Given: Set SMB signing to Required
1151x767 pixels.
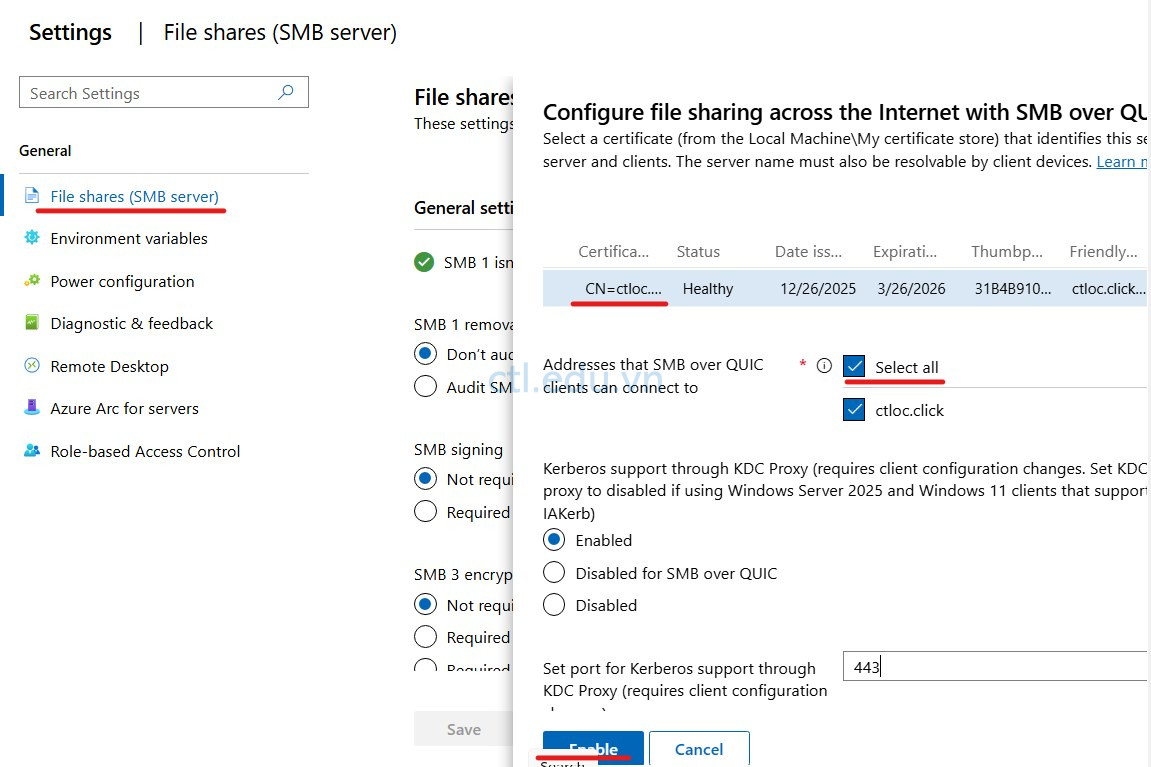Looking at the screenshot, I should pos(425,511).
